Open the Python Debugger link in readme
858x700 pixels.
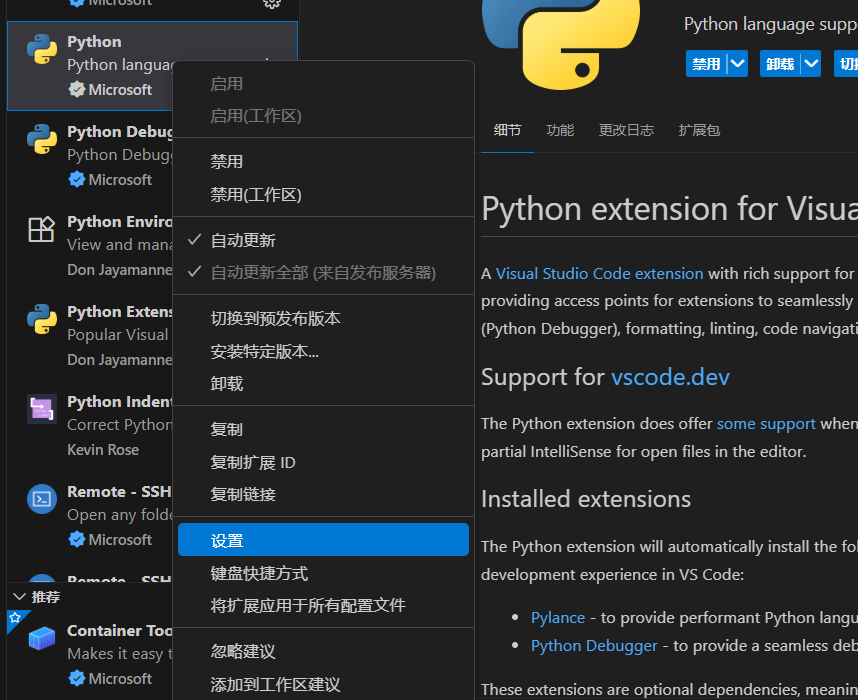[x=594, y=645]
